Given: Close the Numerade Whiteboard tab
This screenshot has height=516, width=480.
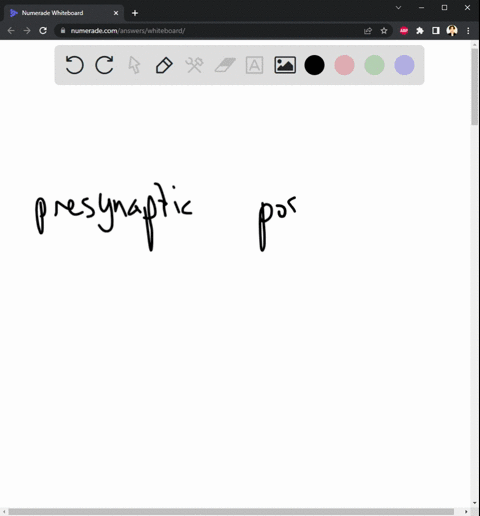Looking at the screenshot, I should point(116,13).
